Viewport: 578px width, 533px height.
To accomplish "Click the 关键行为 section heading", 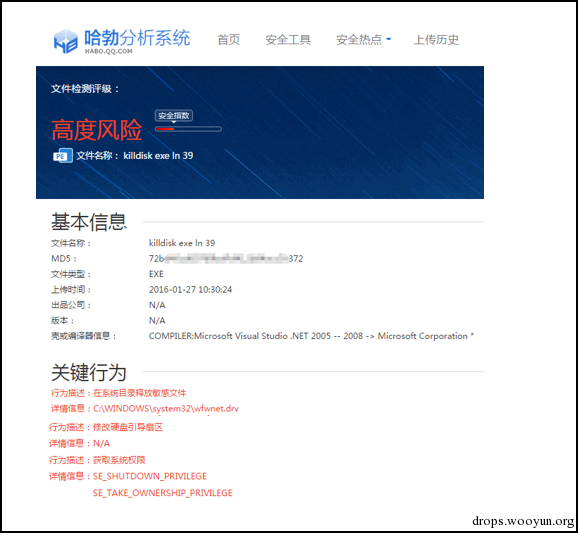I will pos(89,372).
